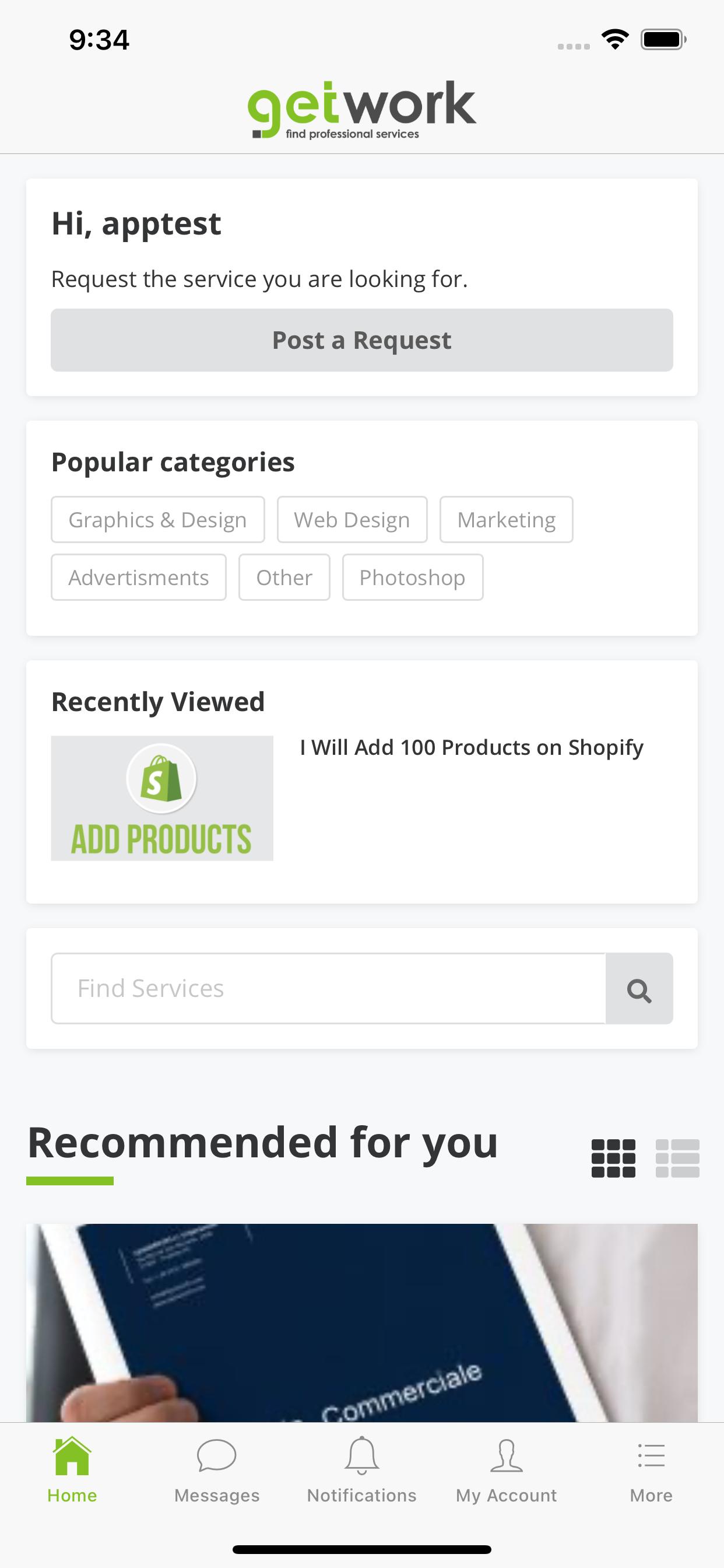
Task: Switch to grid view layout
Action: (x=613, y=1158)
